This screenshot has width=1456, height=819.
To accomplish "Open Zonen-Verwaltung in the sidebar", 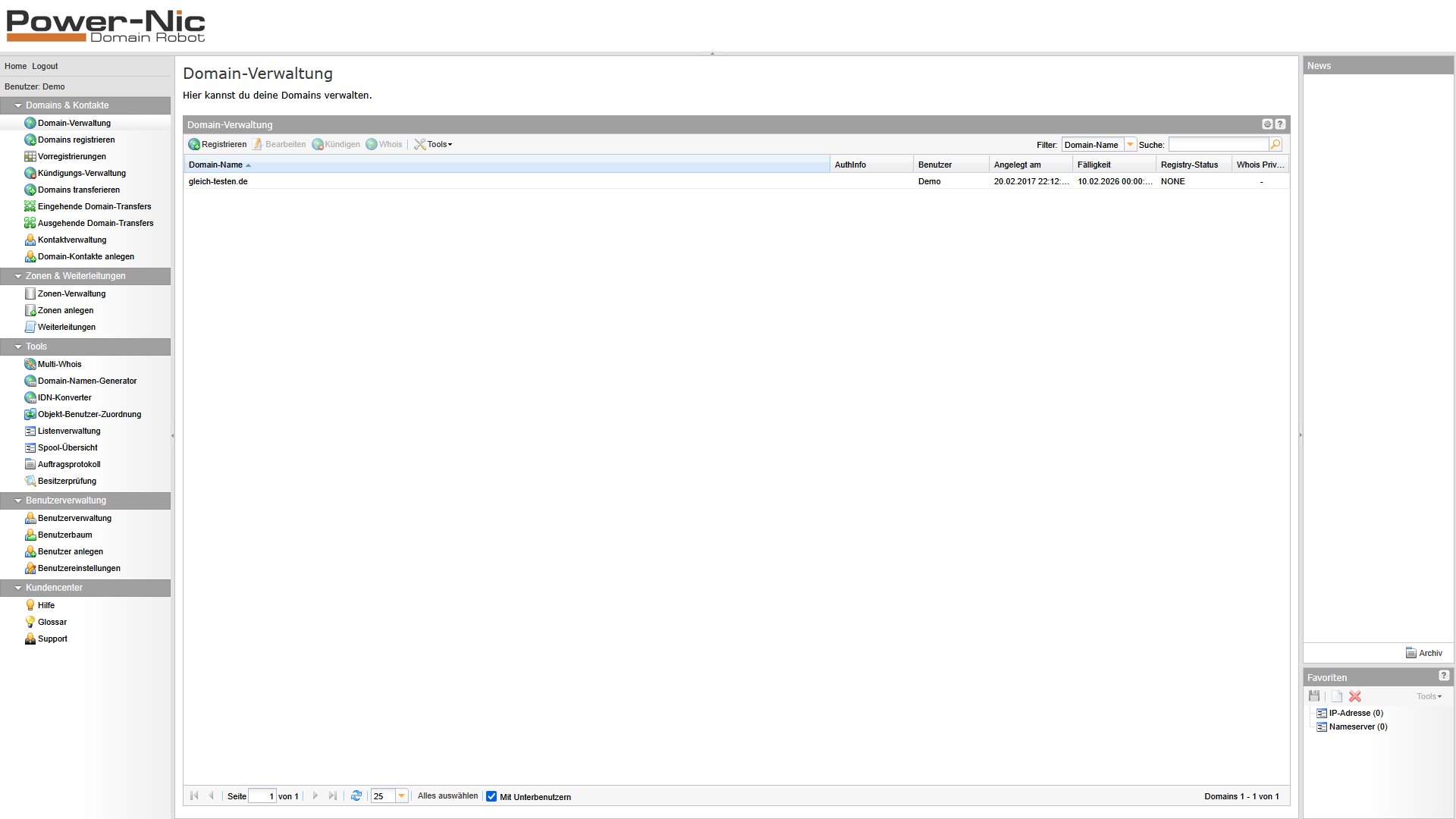I will (71, 293).
